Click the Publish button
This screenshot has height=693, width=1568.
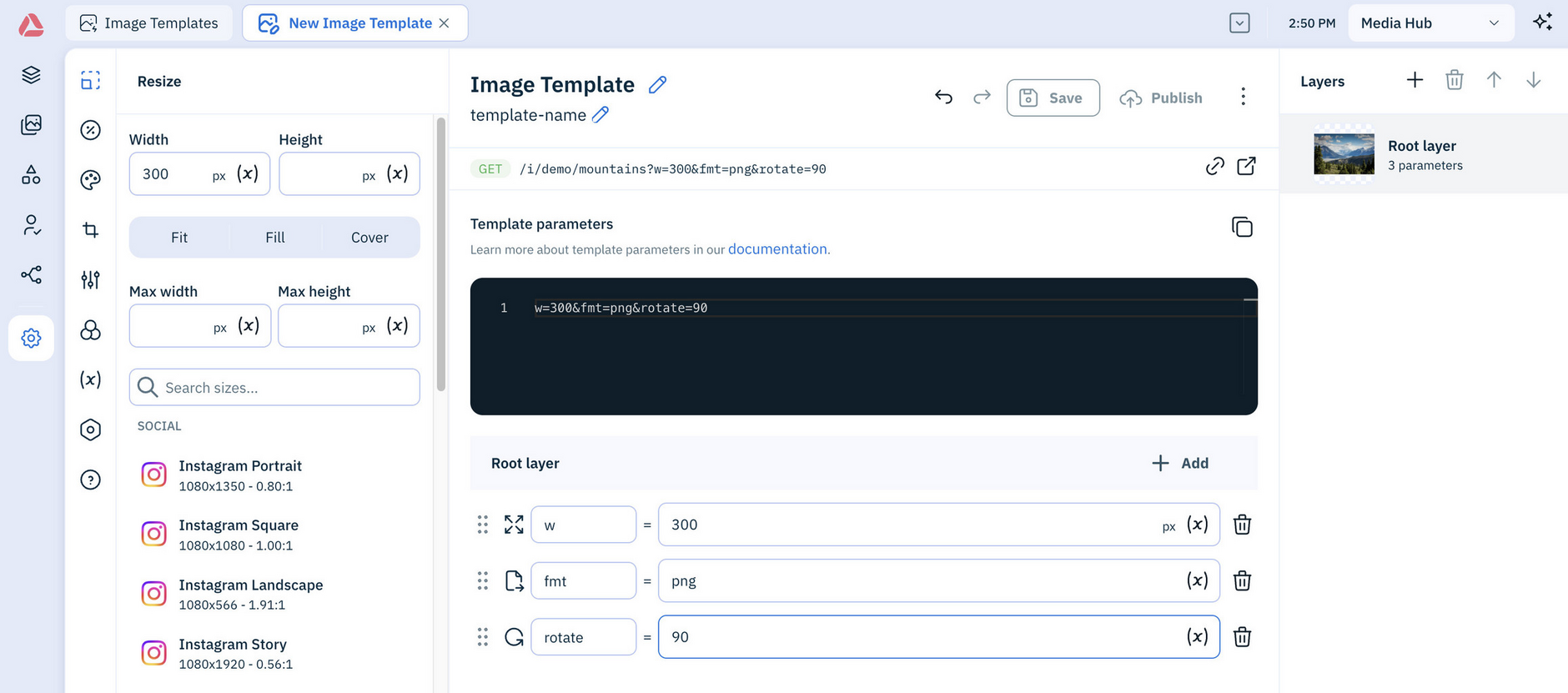pos(1161,98)
